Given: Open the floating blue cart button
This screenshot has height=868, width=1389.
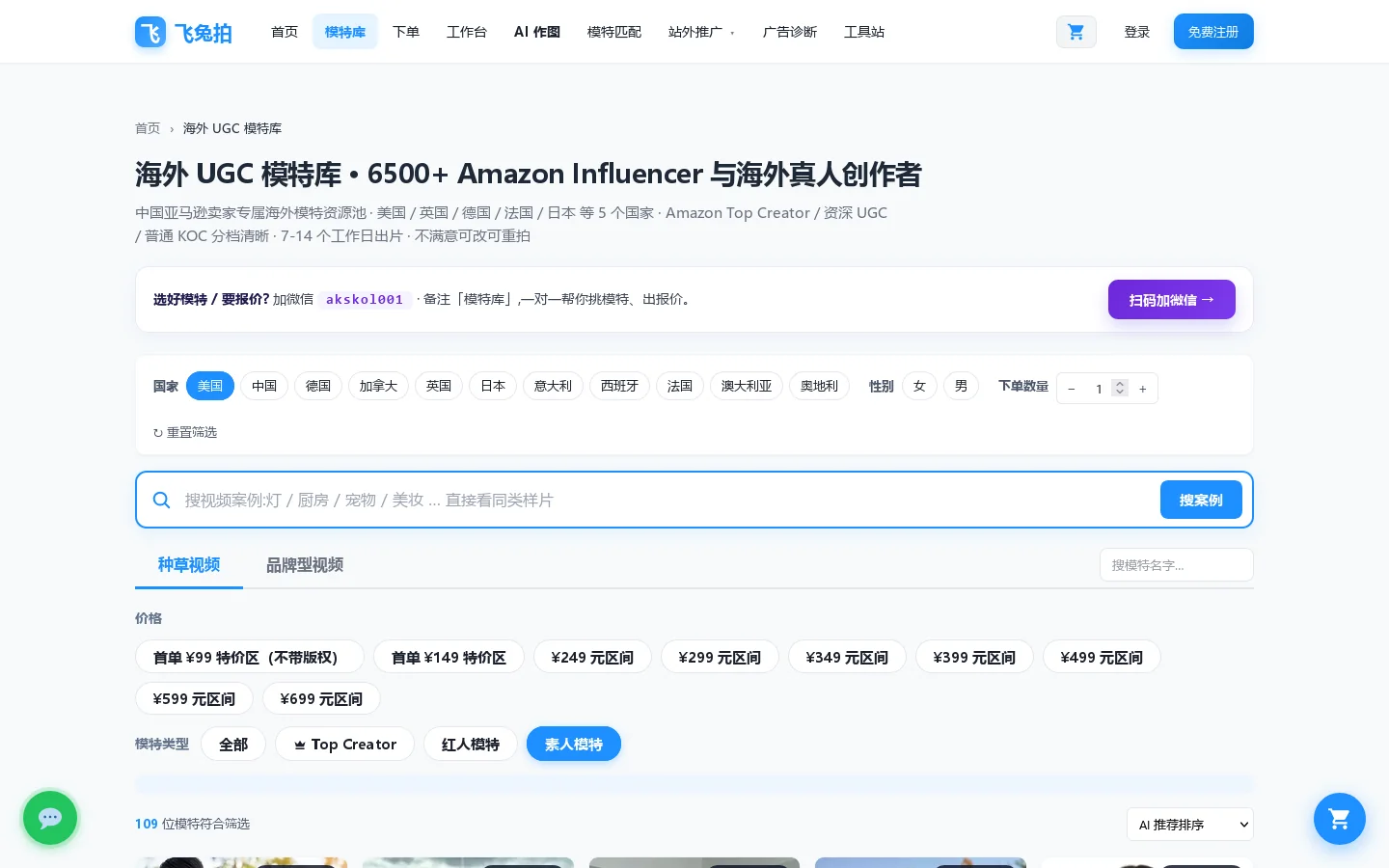Looking at the screenshot, I should (1339, 819).
